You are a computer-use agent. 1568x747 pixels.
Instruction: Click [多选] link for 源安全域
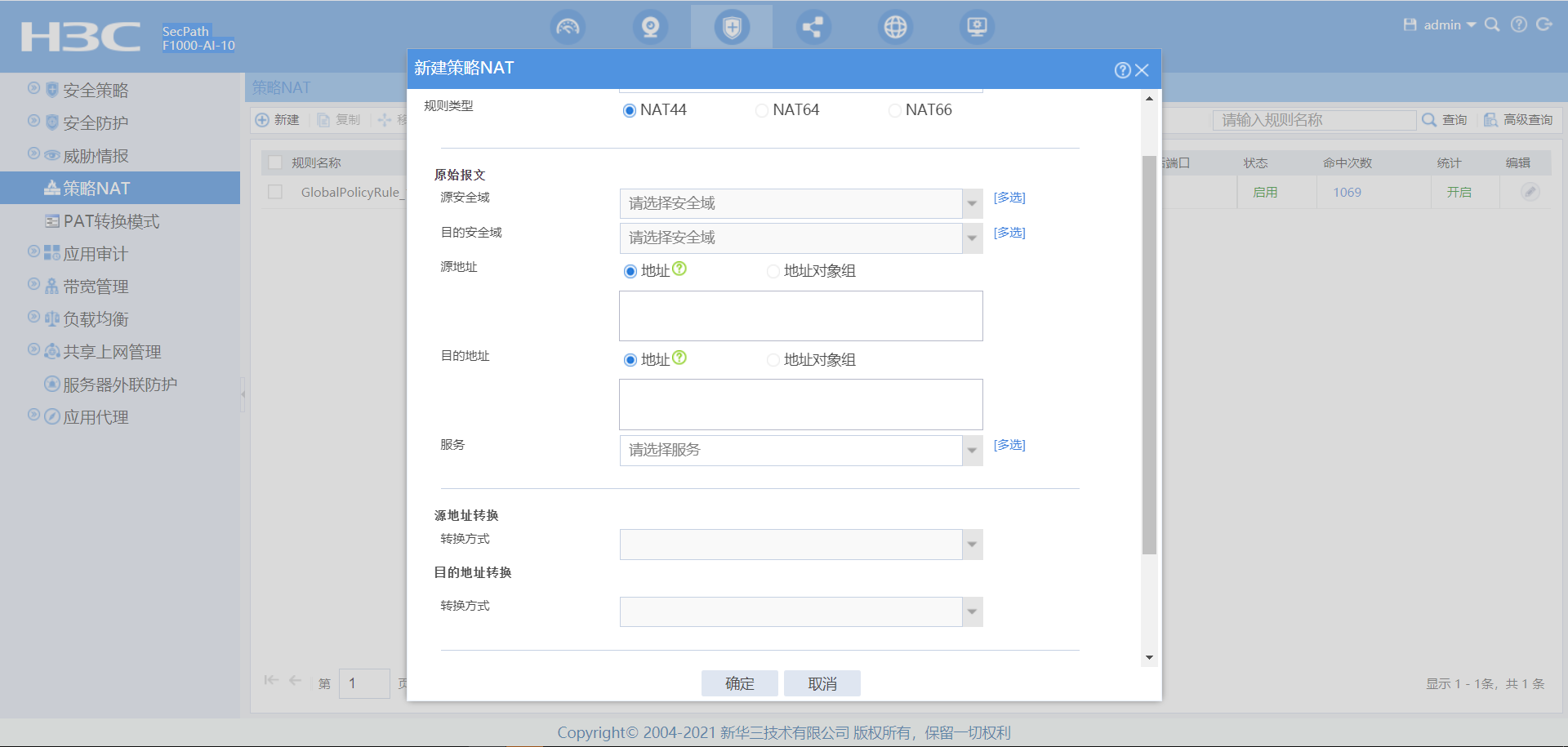click(1009, 198)
